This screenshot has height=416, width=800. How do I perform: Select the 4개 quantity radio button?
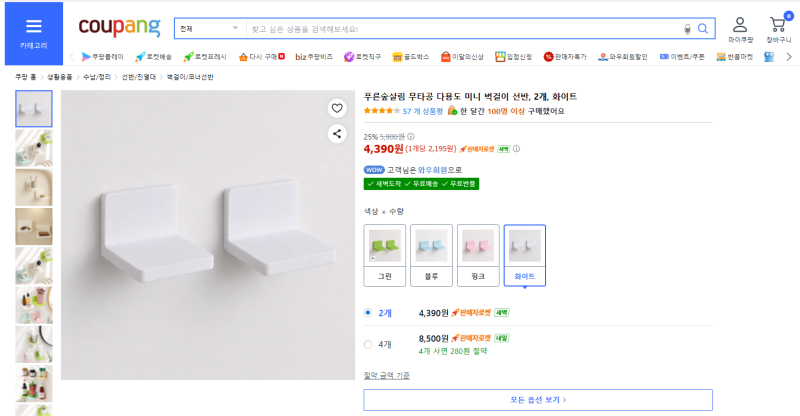coord(368,345)
